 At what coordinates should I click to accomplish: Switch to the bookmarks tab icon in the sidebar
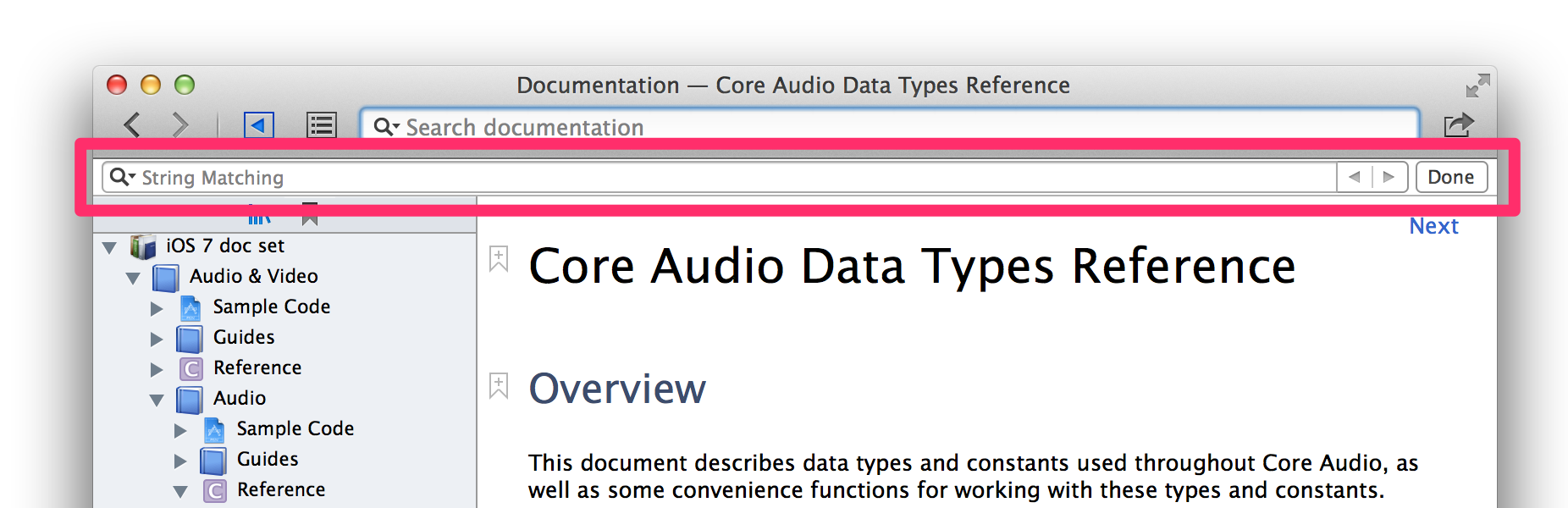click(x=310, y=215)
